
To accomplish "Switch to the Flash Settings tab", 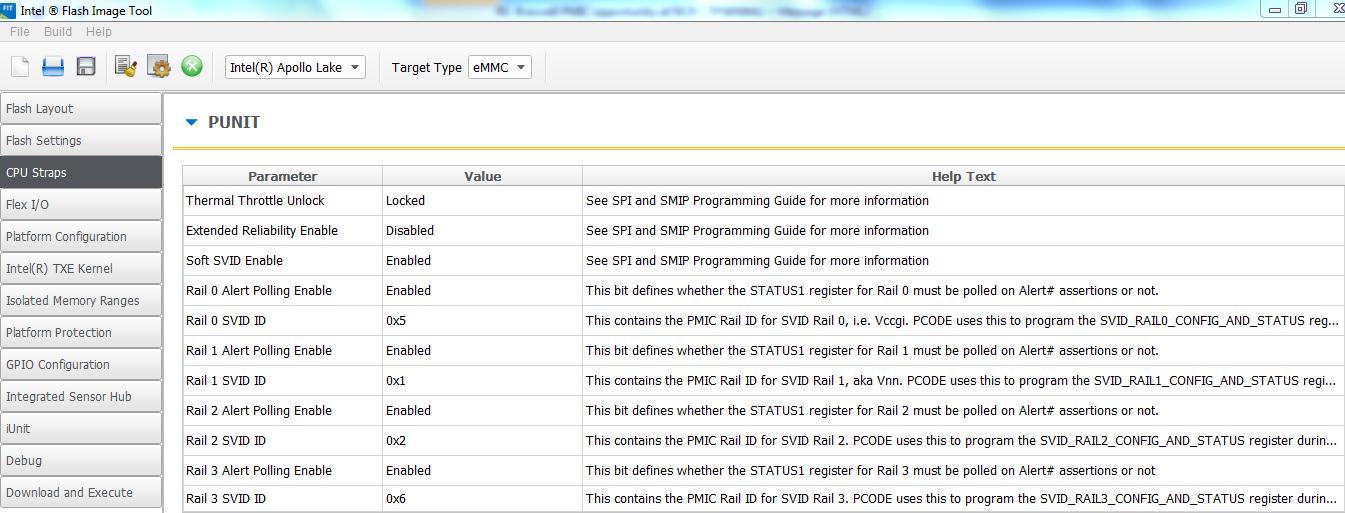I will pos(81,141).
